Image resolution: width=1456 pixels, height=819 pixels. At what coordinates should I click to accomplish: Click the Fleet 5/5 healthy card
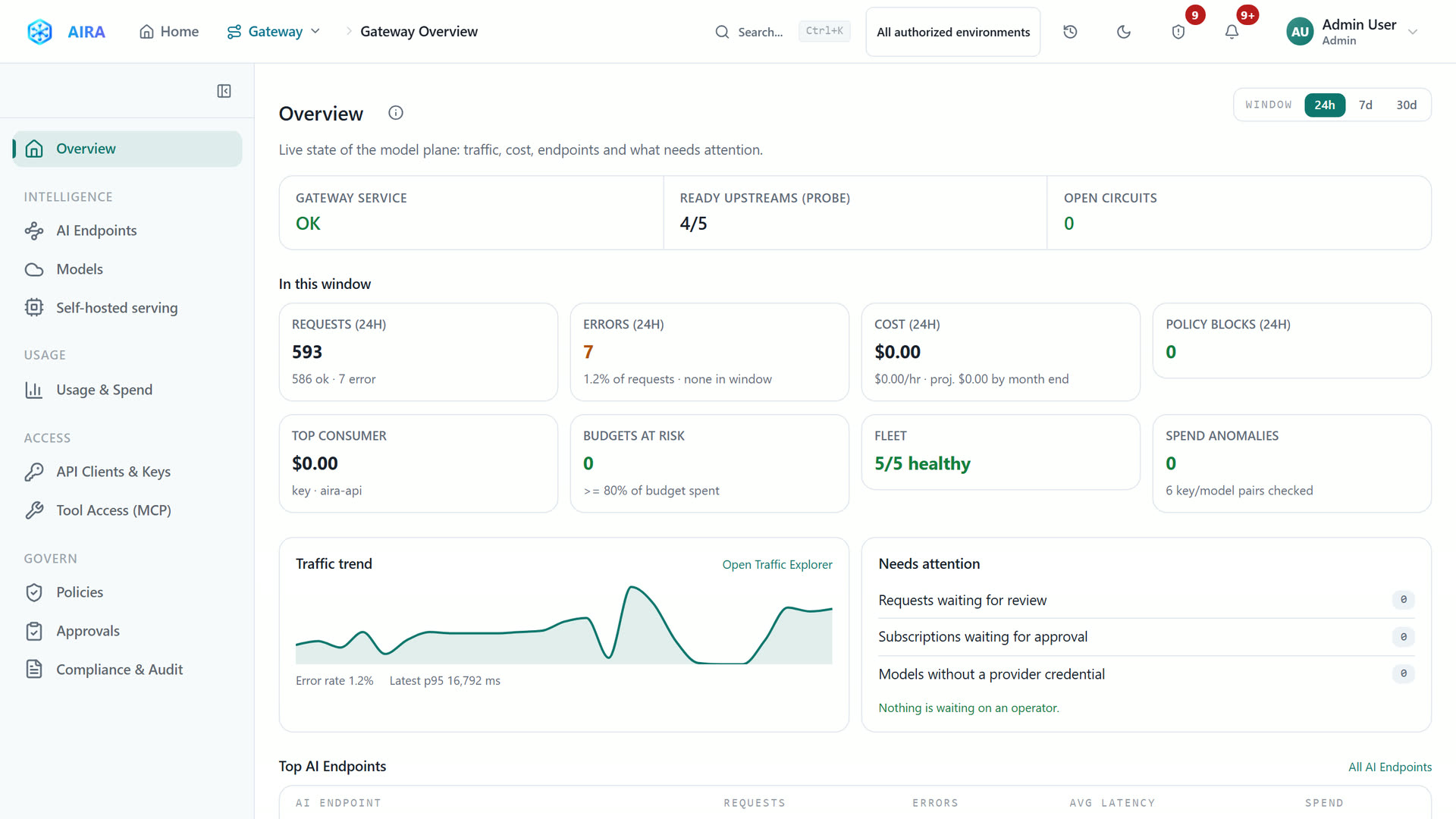tap(1001, 452)
